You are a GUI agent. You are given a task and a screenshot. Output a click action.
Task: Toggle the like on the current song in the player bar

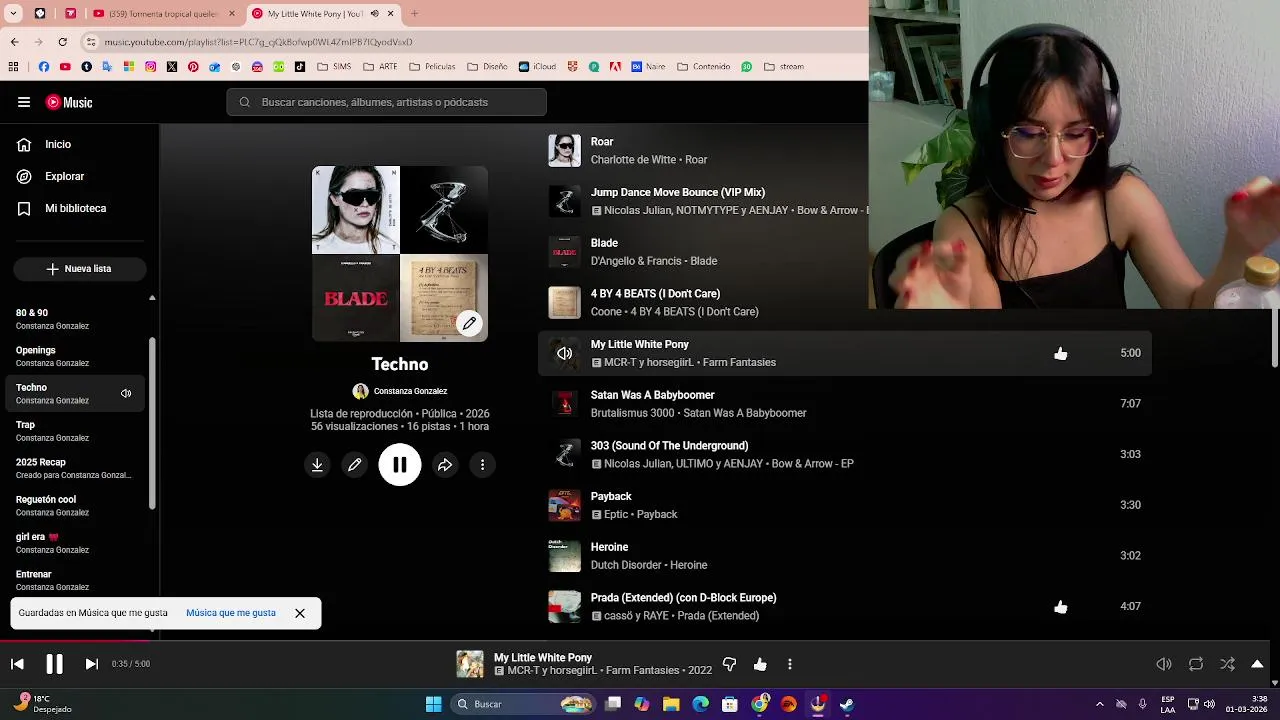[x=760, y=664]
